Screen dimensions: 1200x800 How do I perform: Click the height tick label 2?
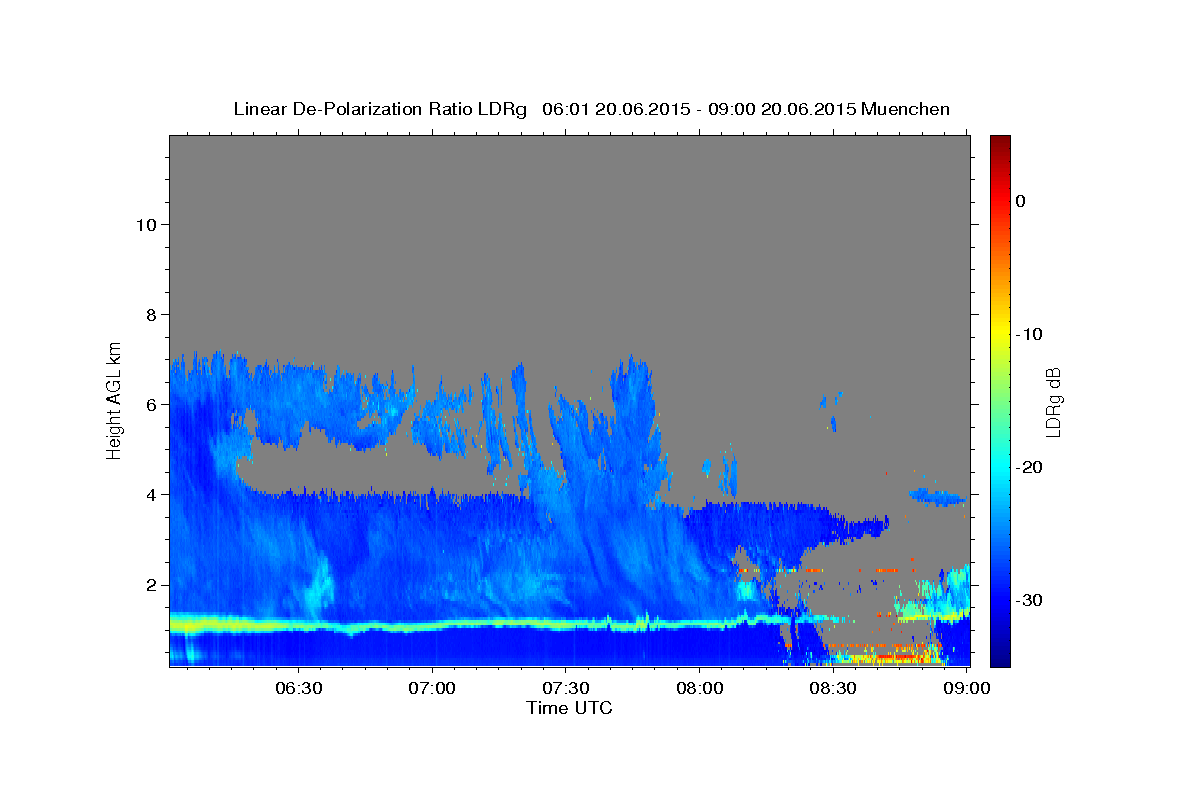151,584
